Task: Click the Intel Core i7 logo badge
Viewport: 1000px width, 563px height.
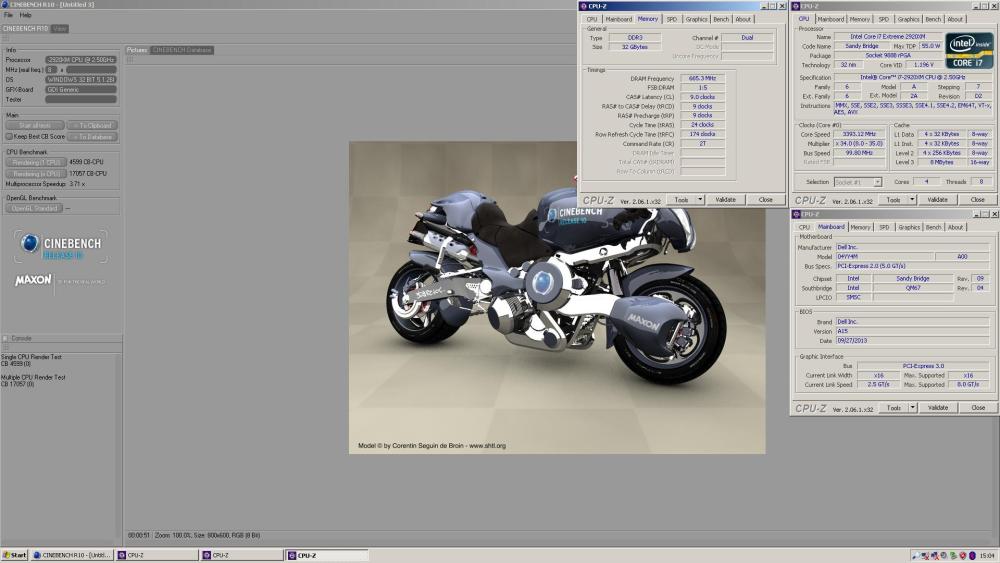Action: (969, 50)
